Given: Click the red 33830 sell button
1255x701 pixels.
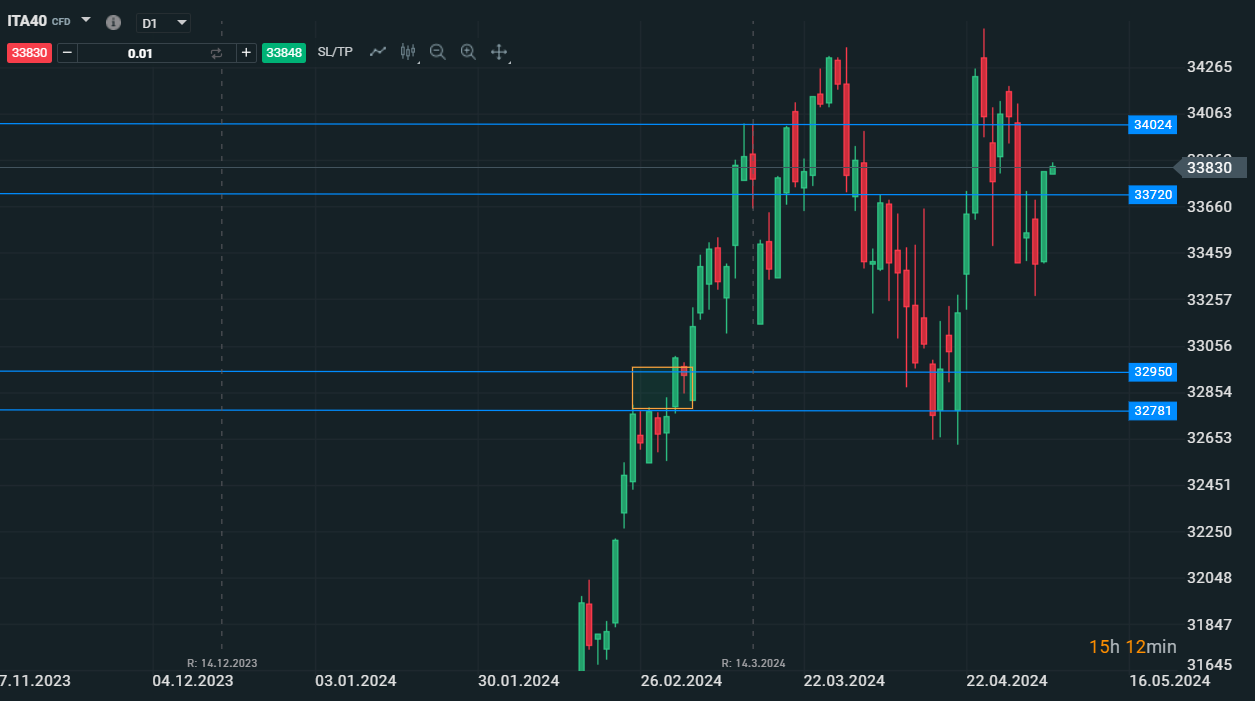Looking at the screenshot, I should 29,53.
